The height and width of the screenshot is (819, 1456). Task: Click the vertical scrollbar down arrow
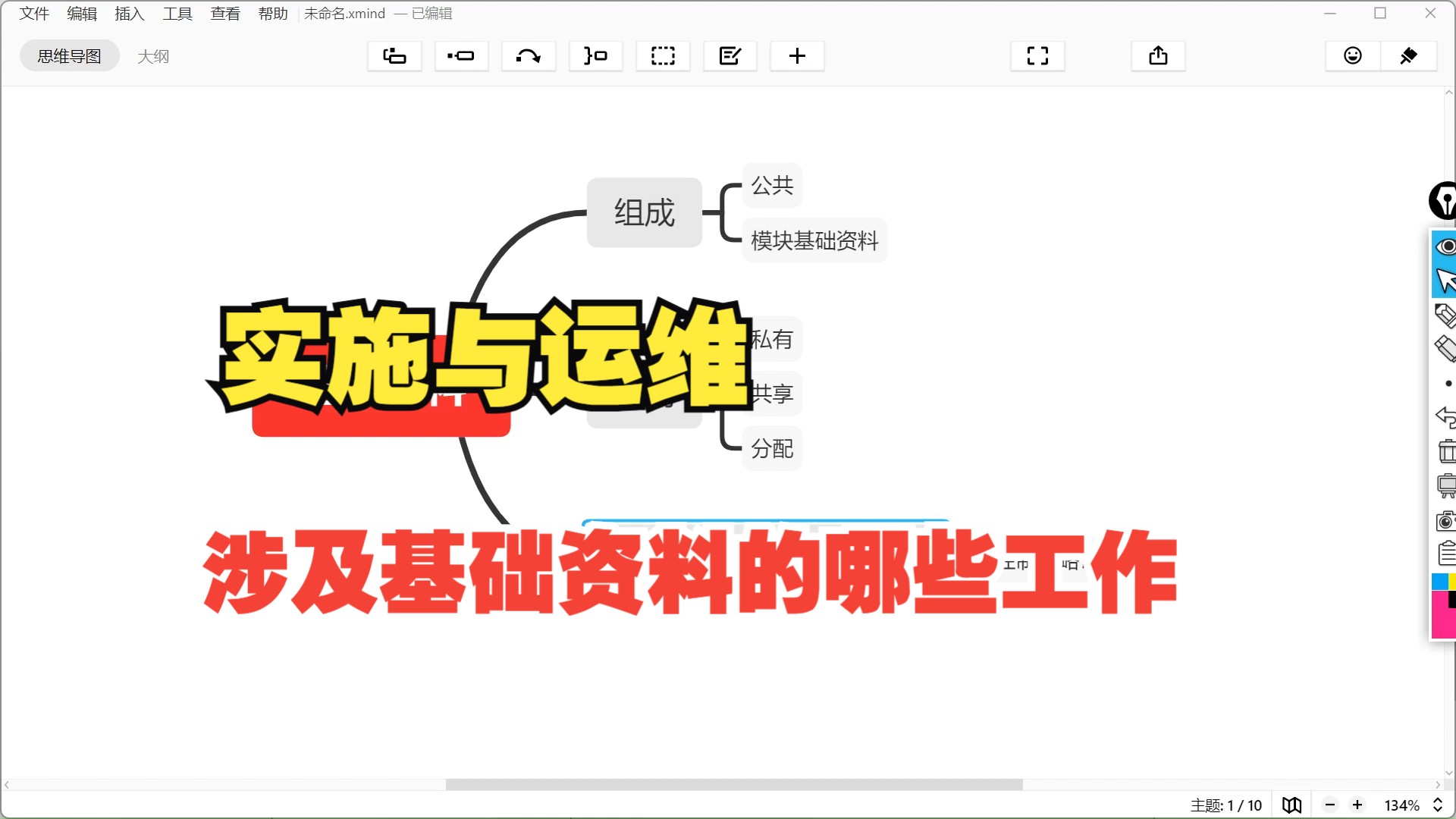(1449, 773)
